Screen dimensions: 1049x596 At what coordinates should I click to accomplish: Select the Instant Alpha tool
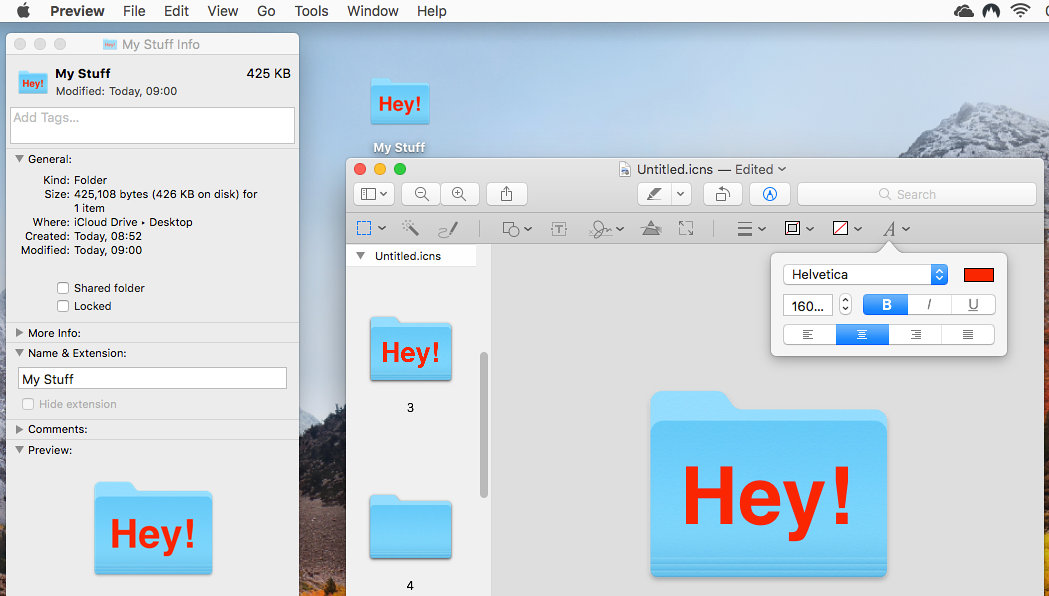click(x=410, y=228)
